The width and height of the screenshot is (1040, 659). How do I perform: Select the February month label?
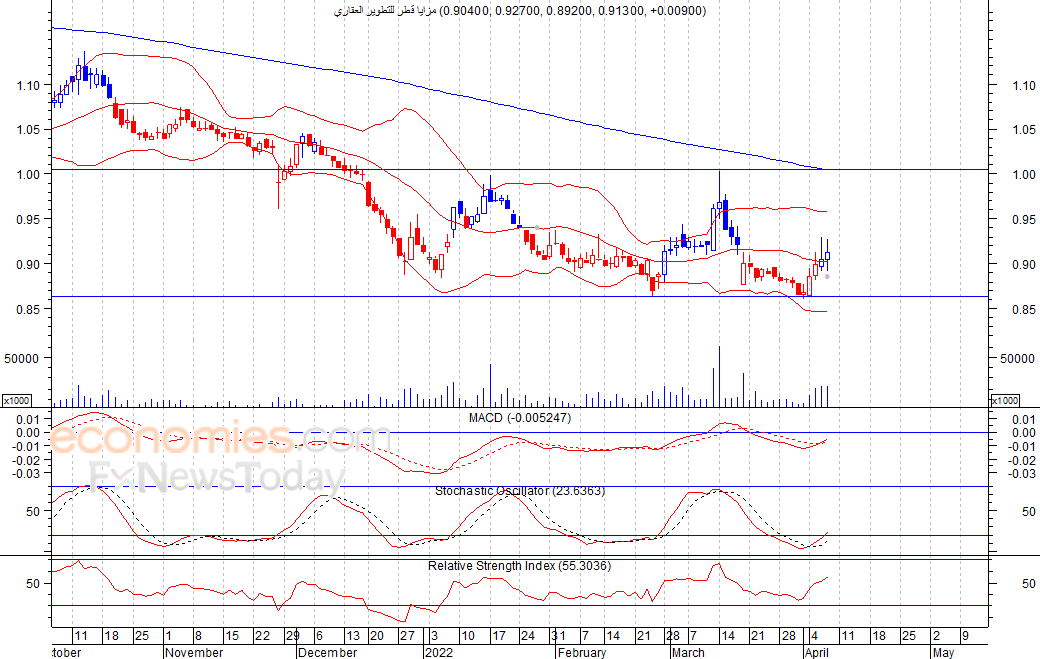[x=582, y=652]
